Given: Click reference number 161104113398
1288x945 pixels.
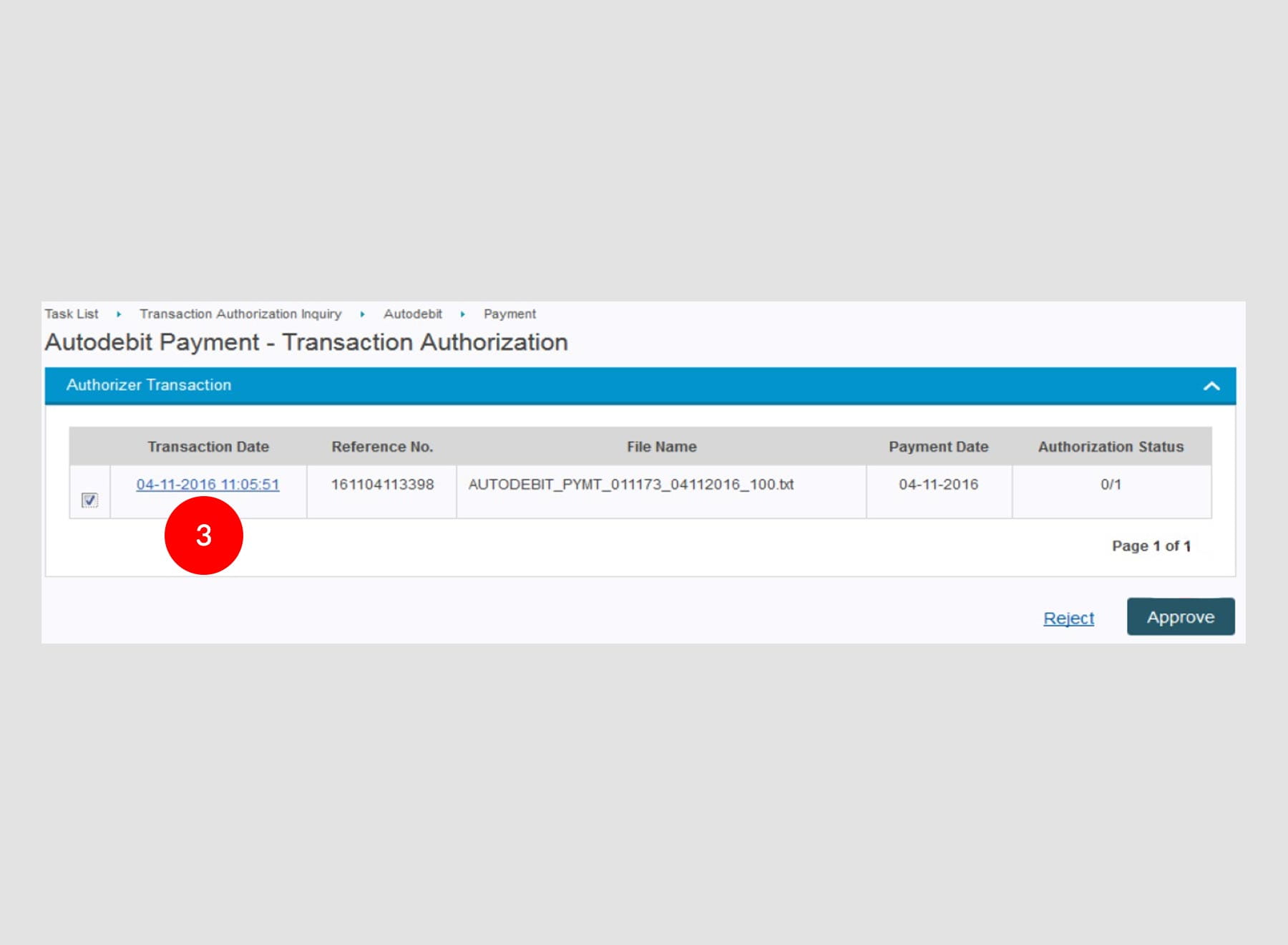Looking at the screenshot, I should [x=382, y=485].
